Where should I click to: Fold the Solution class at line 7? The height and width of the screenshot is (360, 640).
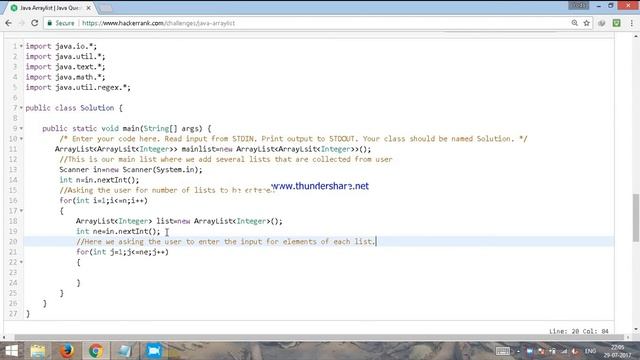[x=21, y=108]
